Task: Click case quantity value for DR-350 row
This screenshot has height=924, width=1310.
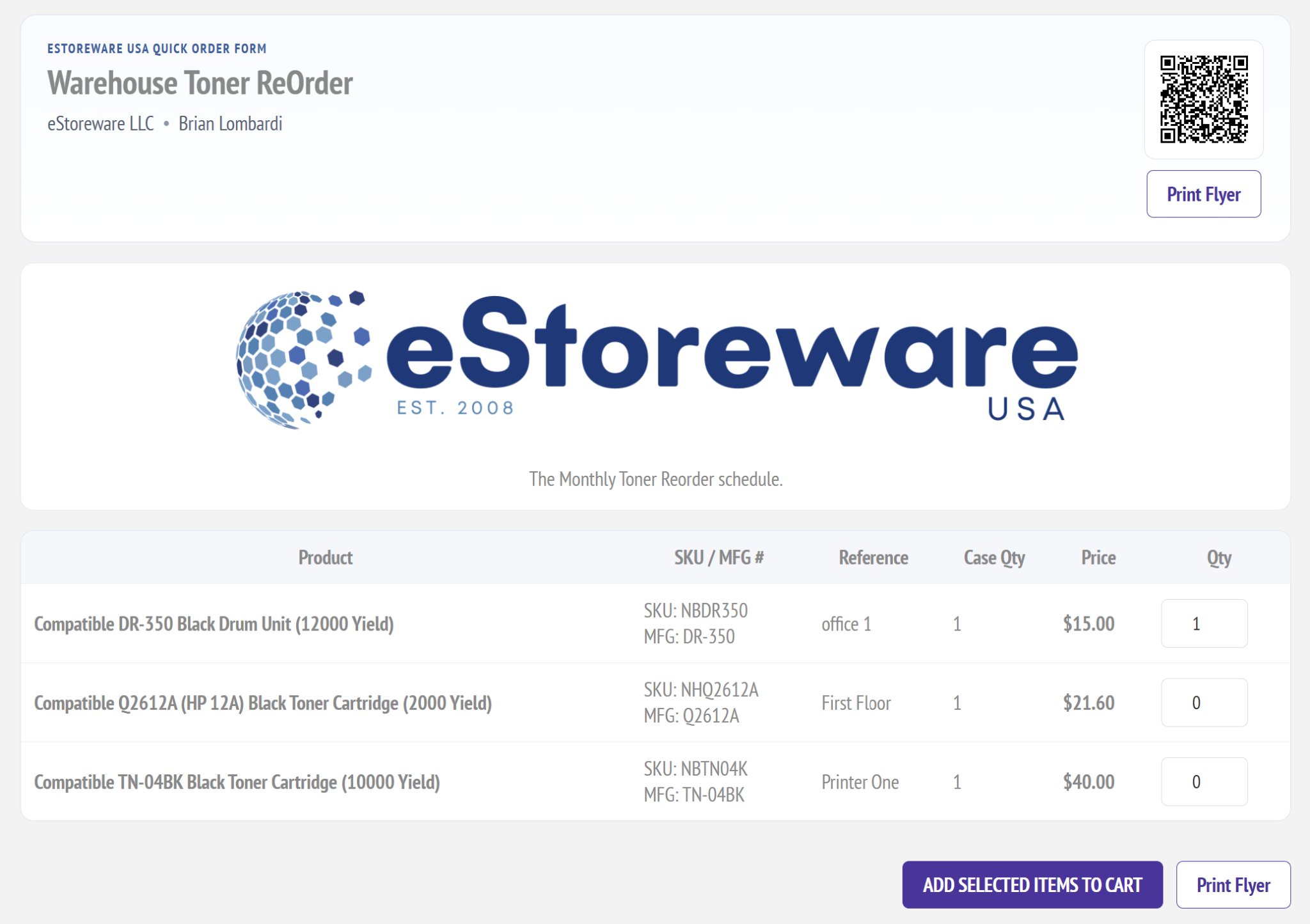Action: 957,624
